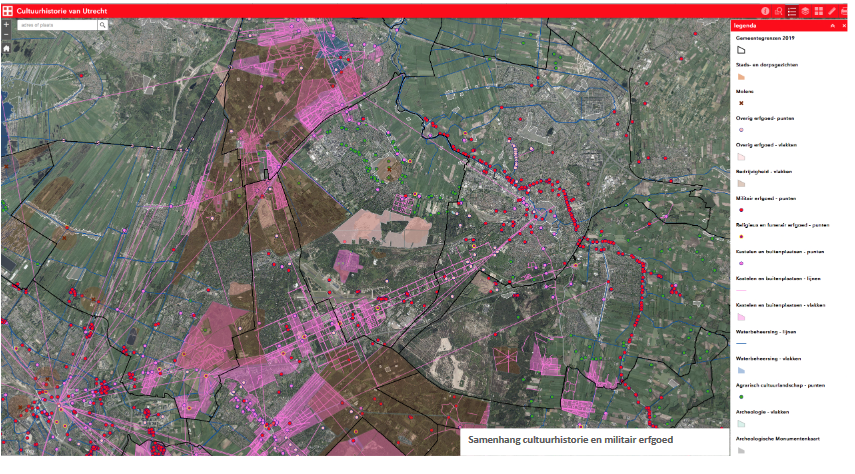Open the layer list widget
This screenshot has width=855, height=474.
[805, 10]
